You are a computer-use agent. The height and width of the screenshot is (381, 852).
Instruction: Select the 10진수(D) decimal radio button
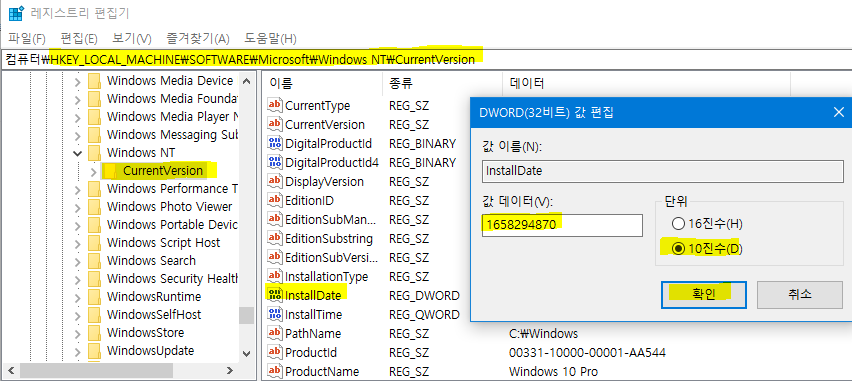pos(678,249)
